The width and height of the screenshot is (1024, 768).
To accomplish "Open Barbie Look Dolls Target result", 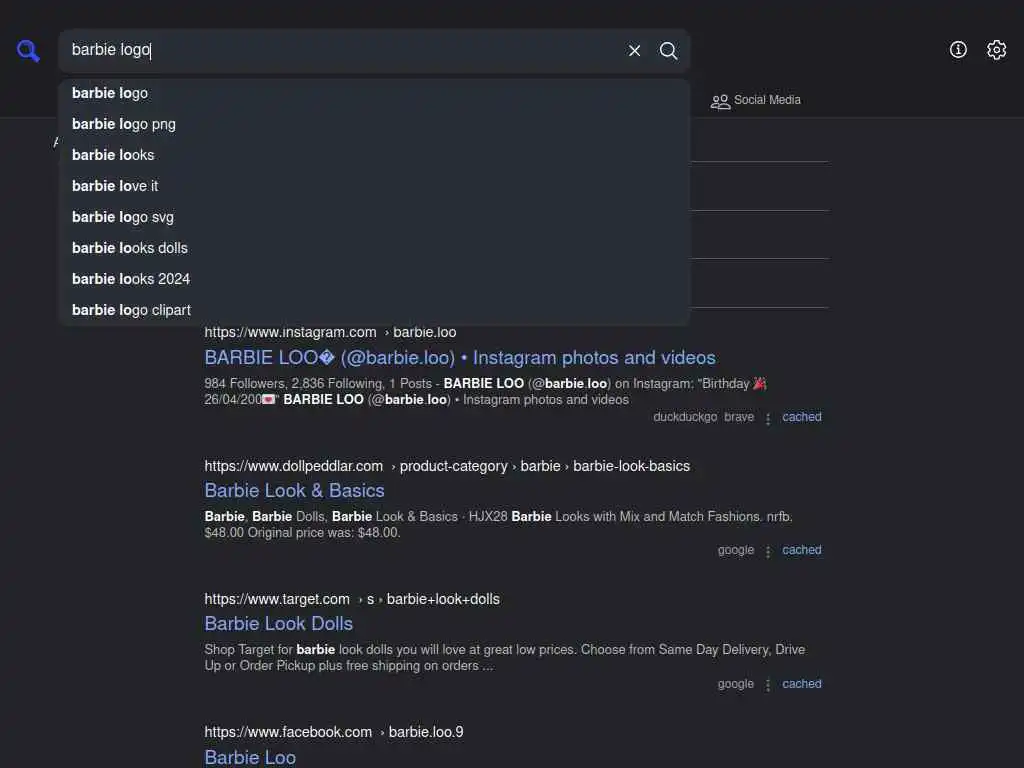I will [279, 624].
